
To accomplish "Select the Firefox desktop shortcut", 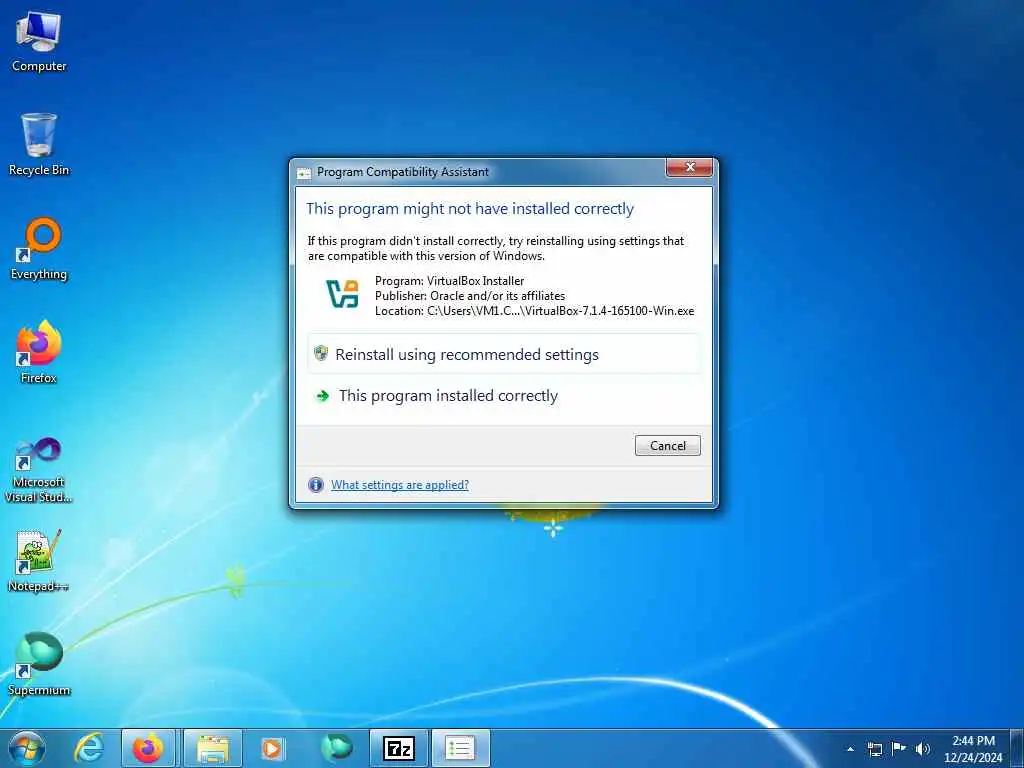I will pos(39,352).
